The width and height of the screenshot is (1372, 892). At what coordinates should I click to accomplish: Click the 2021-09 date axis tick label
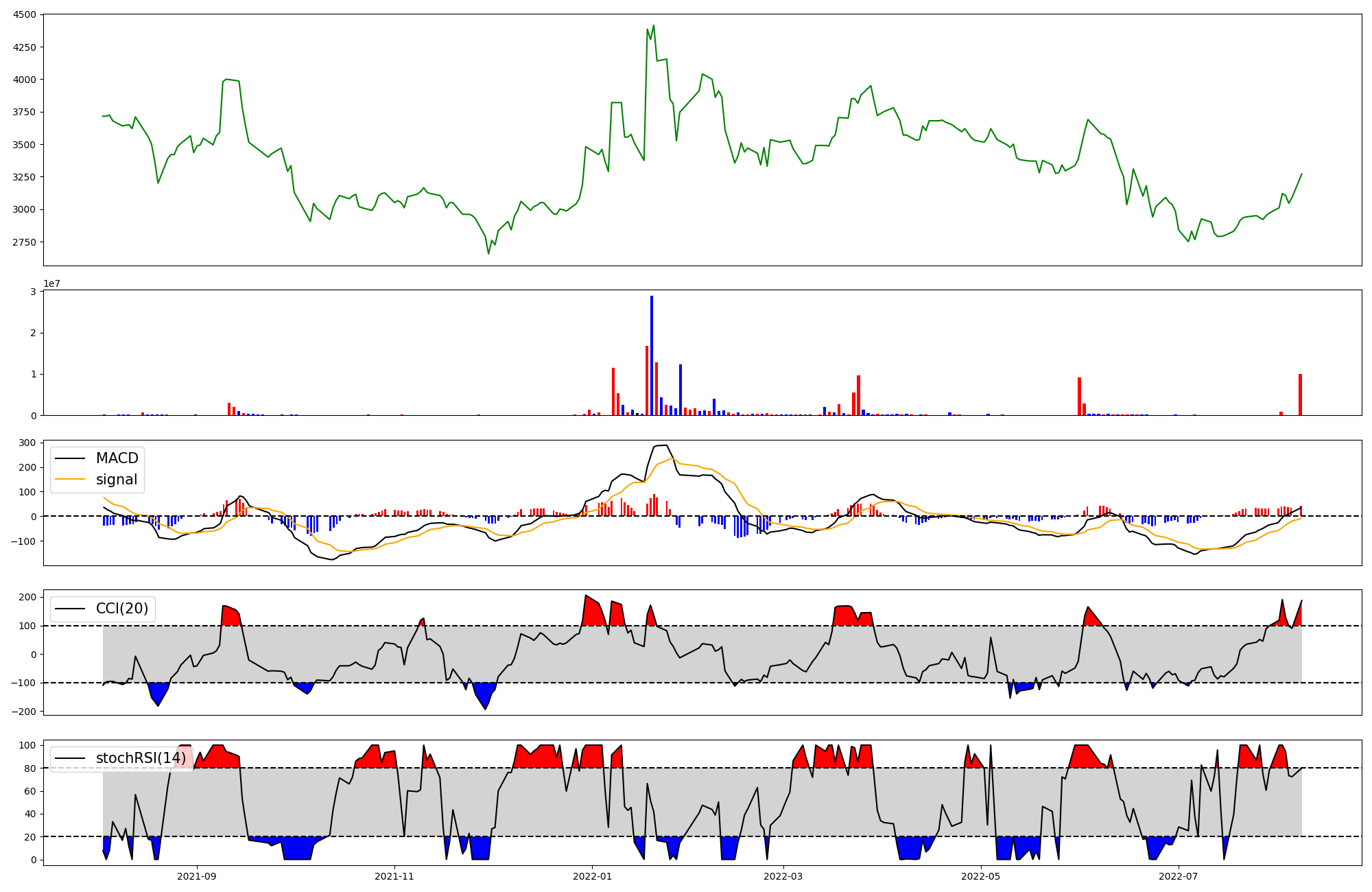pyautogui.click(x=197, y=876)
